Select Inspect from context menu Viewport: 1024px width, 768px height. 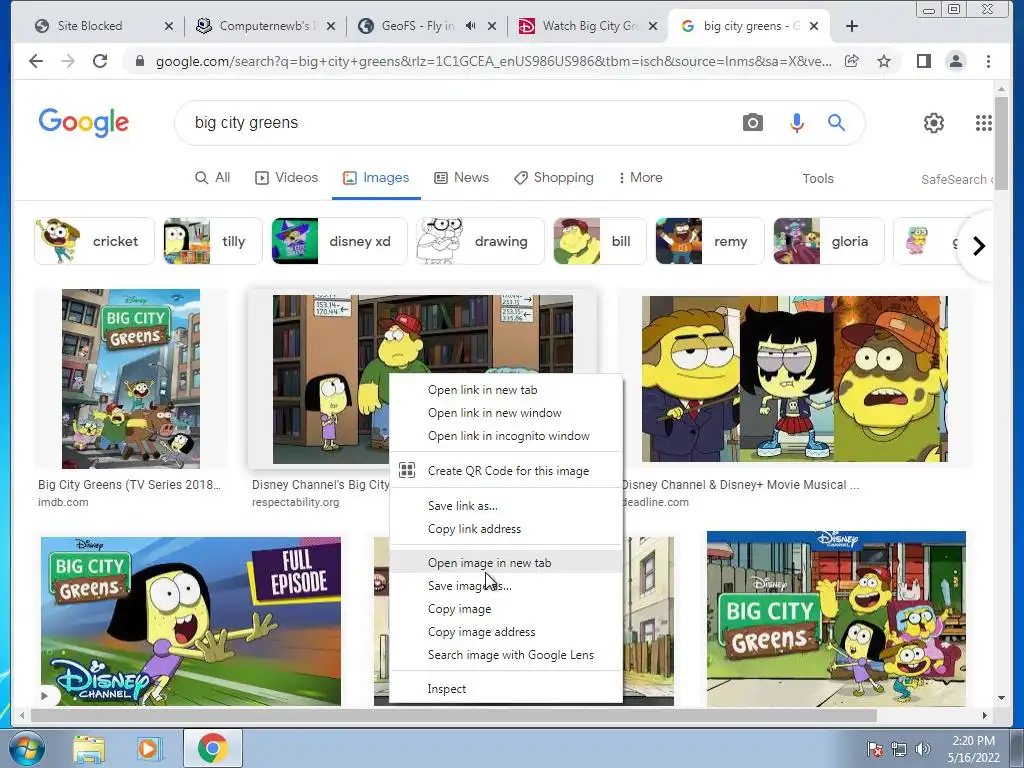(506, 688)
